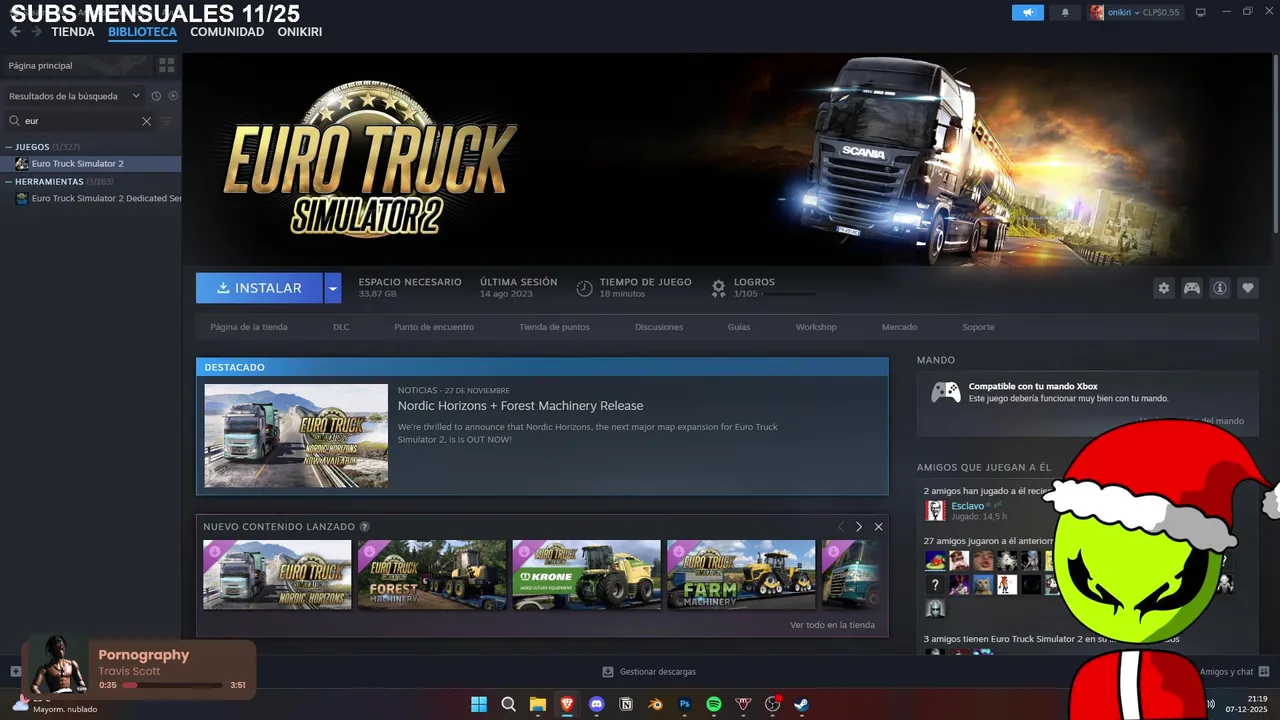Open controller layout icon
Viewport: 1280px width, 720px height.
(x=1192, y=288)
